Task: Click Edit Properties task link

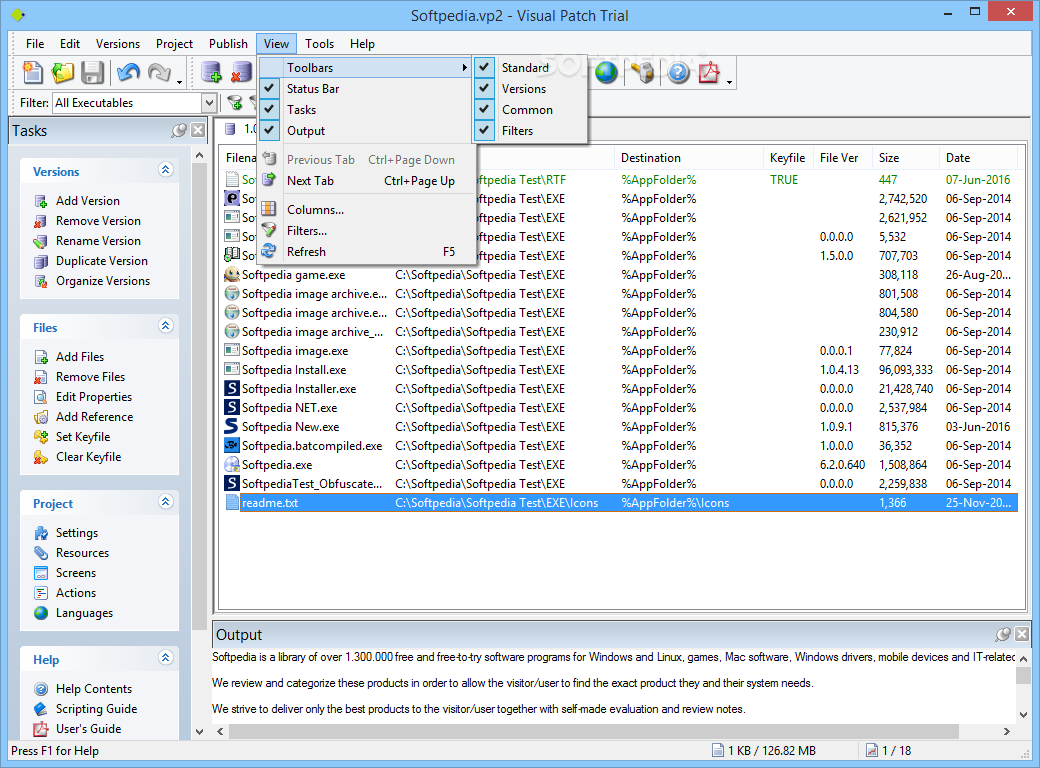Action: click(x=94, y=397)
